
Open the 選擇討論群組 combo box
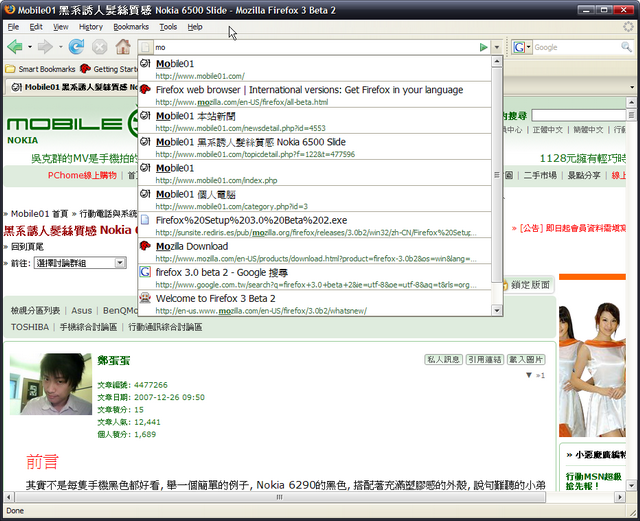click(x=80, y=263)
